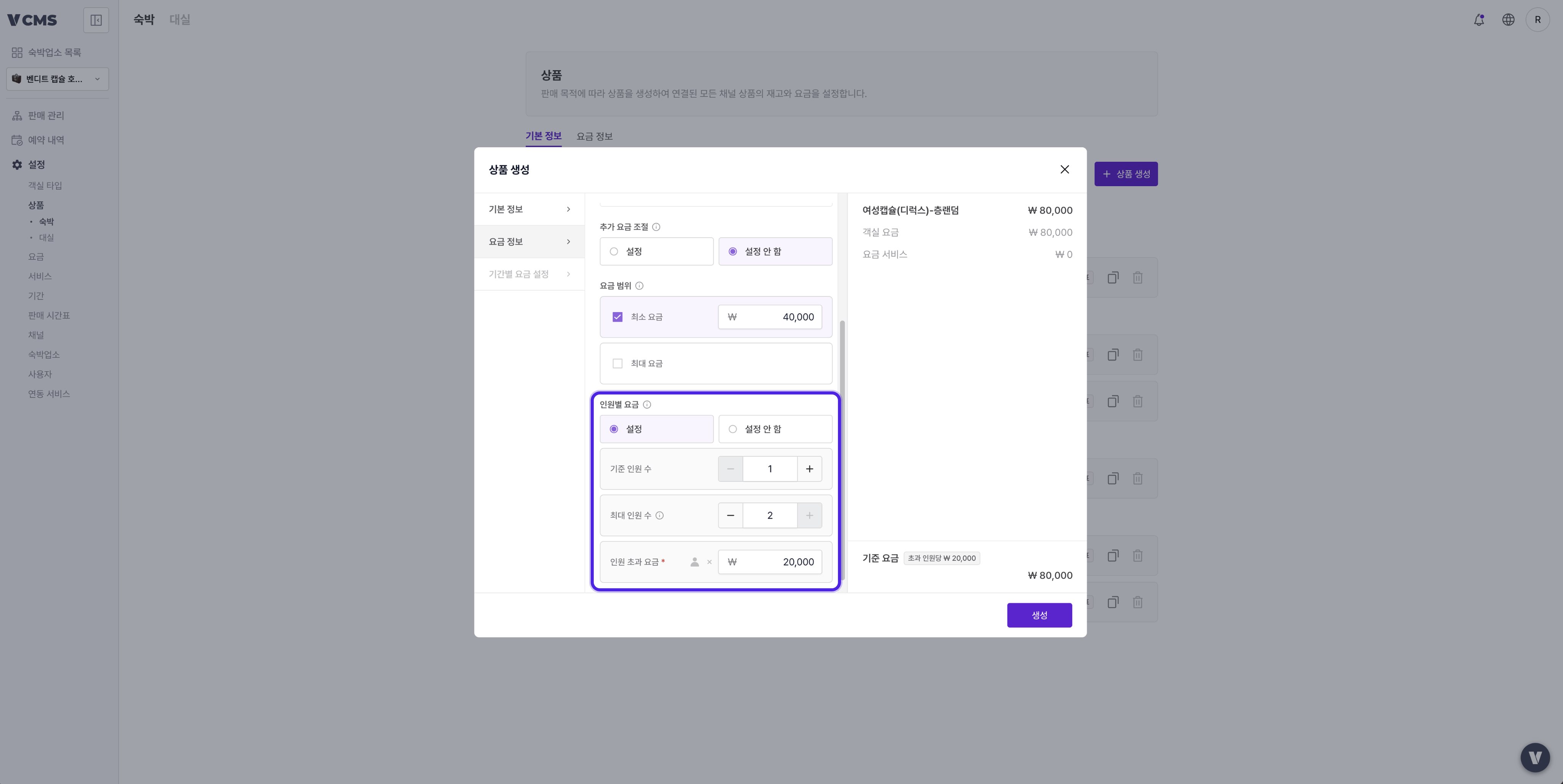Click info icon next to 최대 인원 수
The image size is (1563, 784).
click(x=659, y=516)
